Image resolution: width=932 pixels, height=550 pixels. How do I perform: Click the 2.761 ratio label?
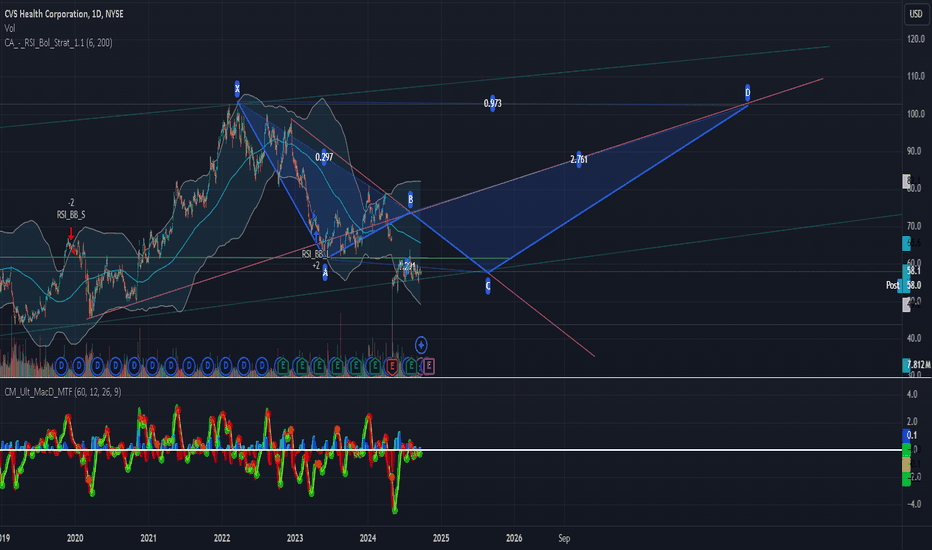tap(579, 159)
